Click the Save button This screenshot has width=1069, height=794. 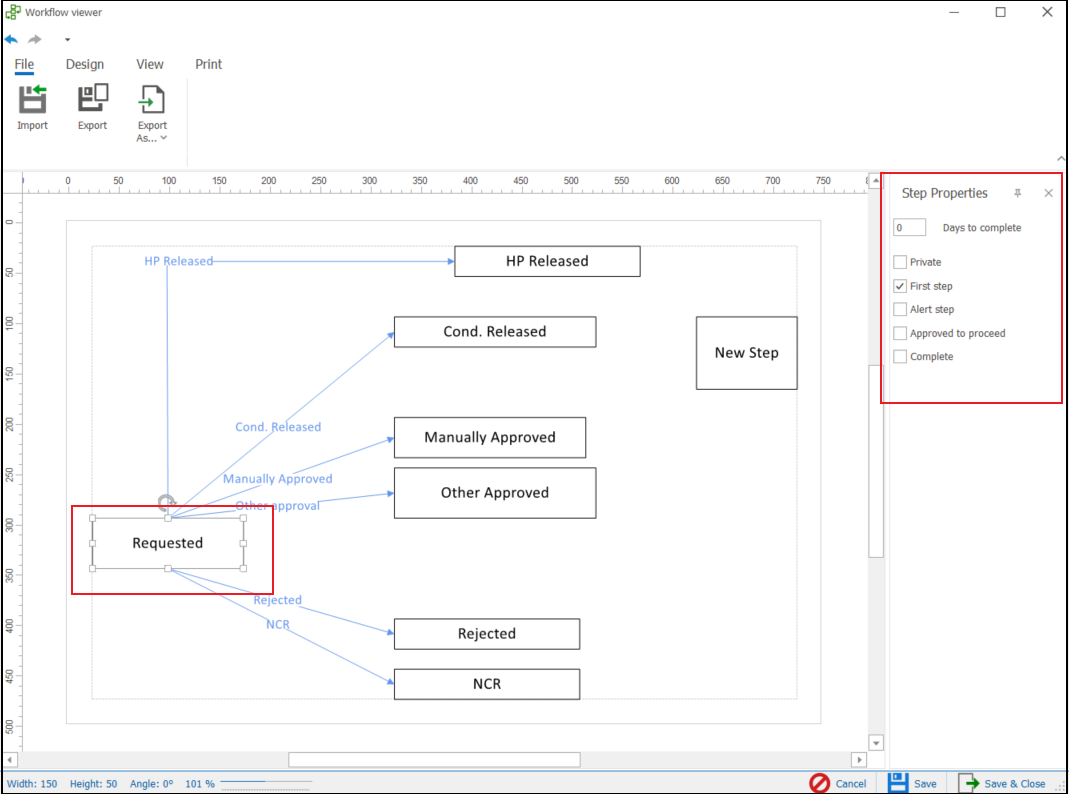tap(912, 783)
